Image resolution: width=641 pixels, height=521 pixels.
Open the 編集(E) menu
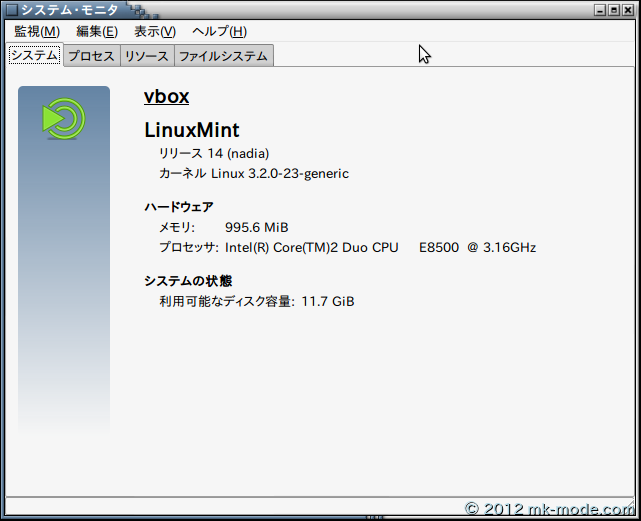tap(96, 32)
